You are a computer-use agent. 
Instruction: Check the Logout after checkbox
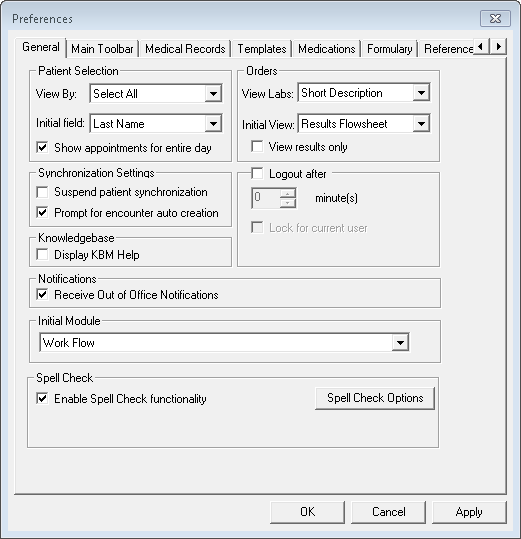pyautogui.click(x=257, y=174)
